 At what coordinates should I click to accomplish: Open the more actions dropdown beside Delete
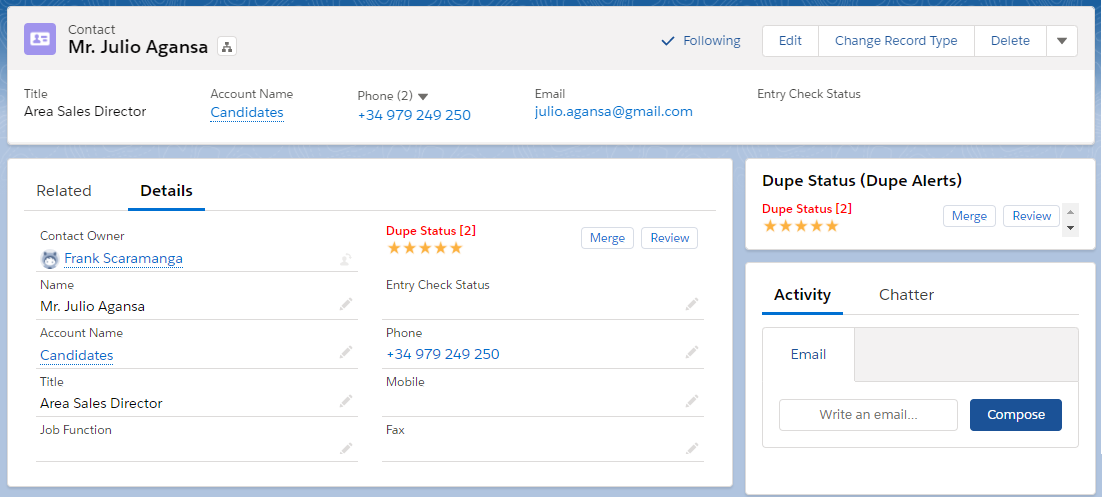pos(1061,41)
